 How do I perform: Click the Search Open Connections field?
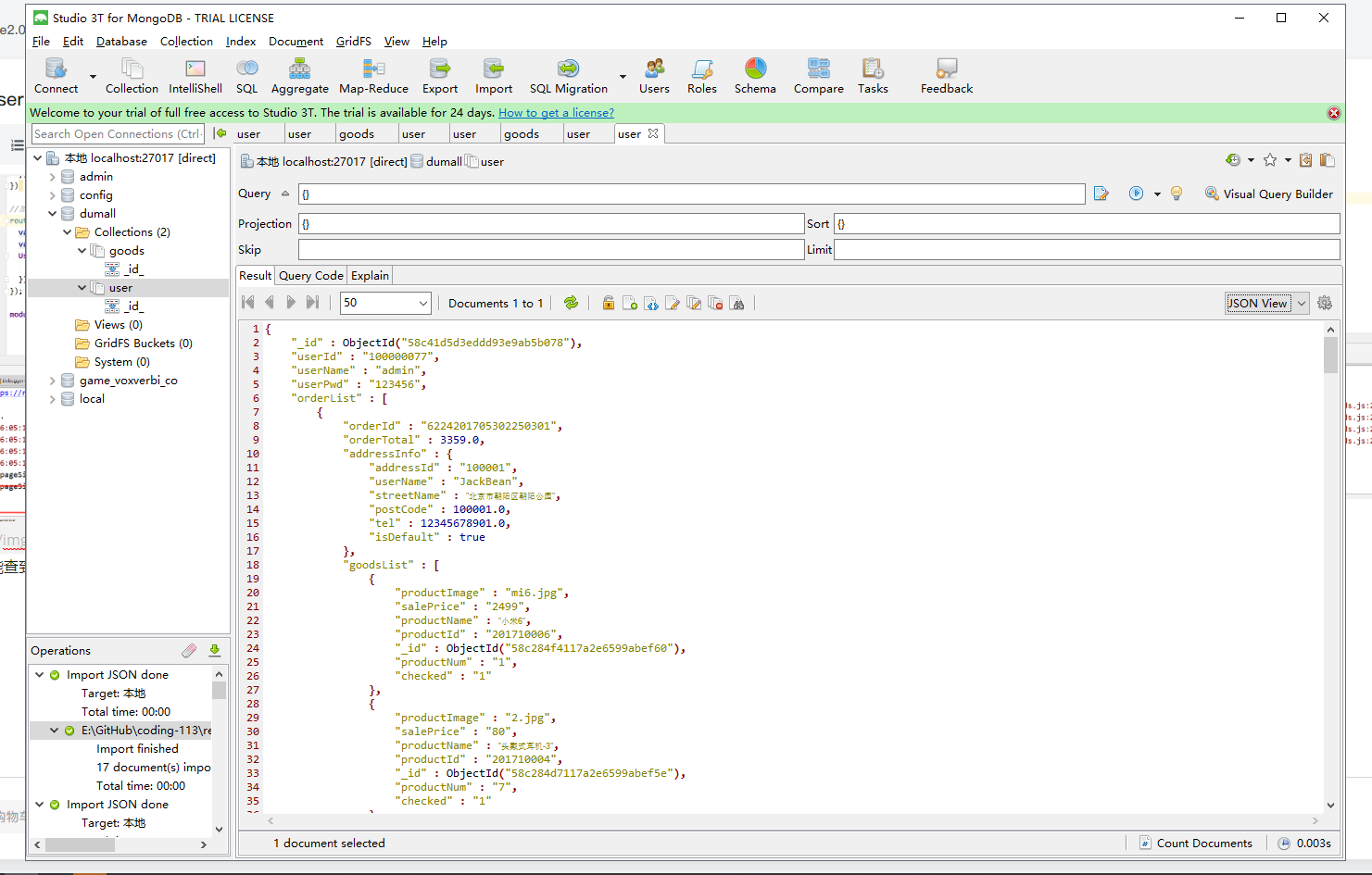click(118, 134)
